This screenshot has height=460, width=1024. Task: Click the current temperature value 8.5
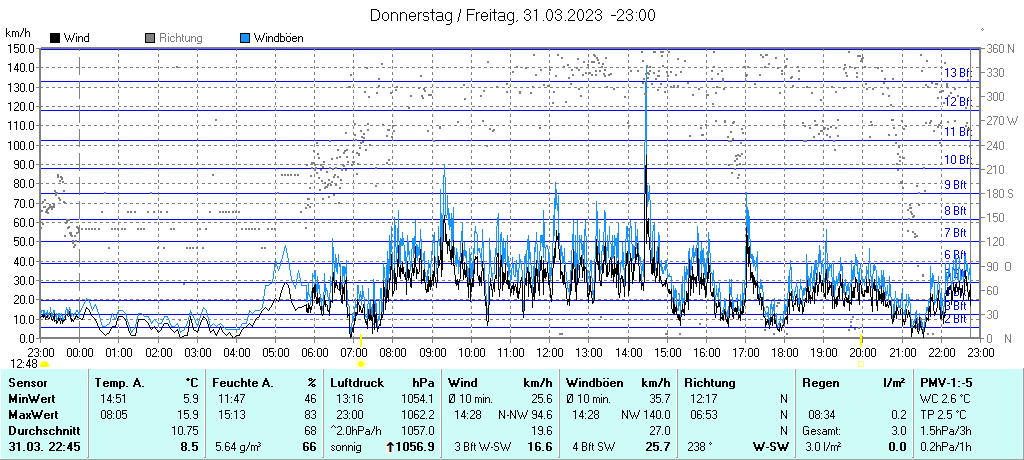tap(188, 447)
